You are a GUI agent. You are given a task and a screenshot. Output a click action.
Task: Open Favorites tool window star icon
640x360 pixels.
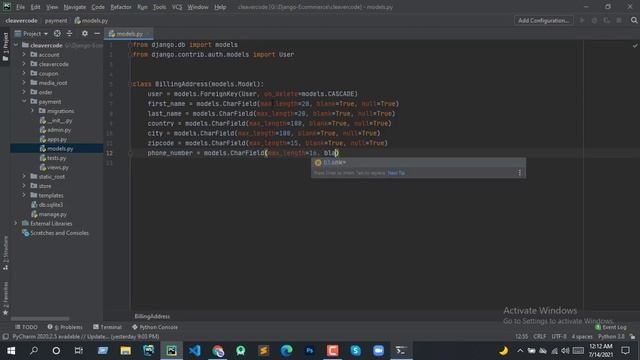pyautogui.click(x=5, y=313)
